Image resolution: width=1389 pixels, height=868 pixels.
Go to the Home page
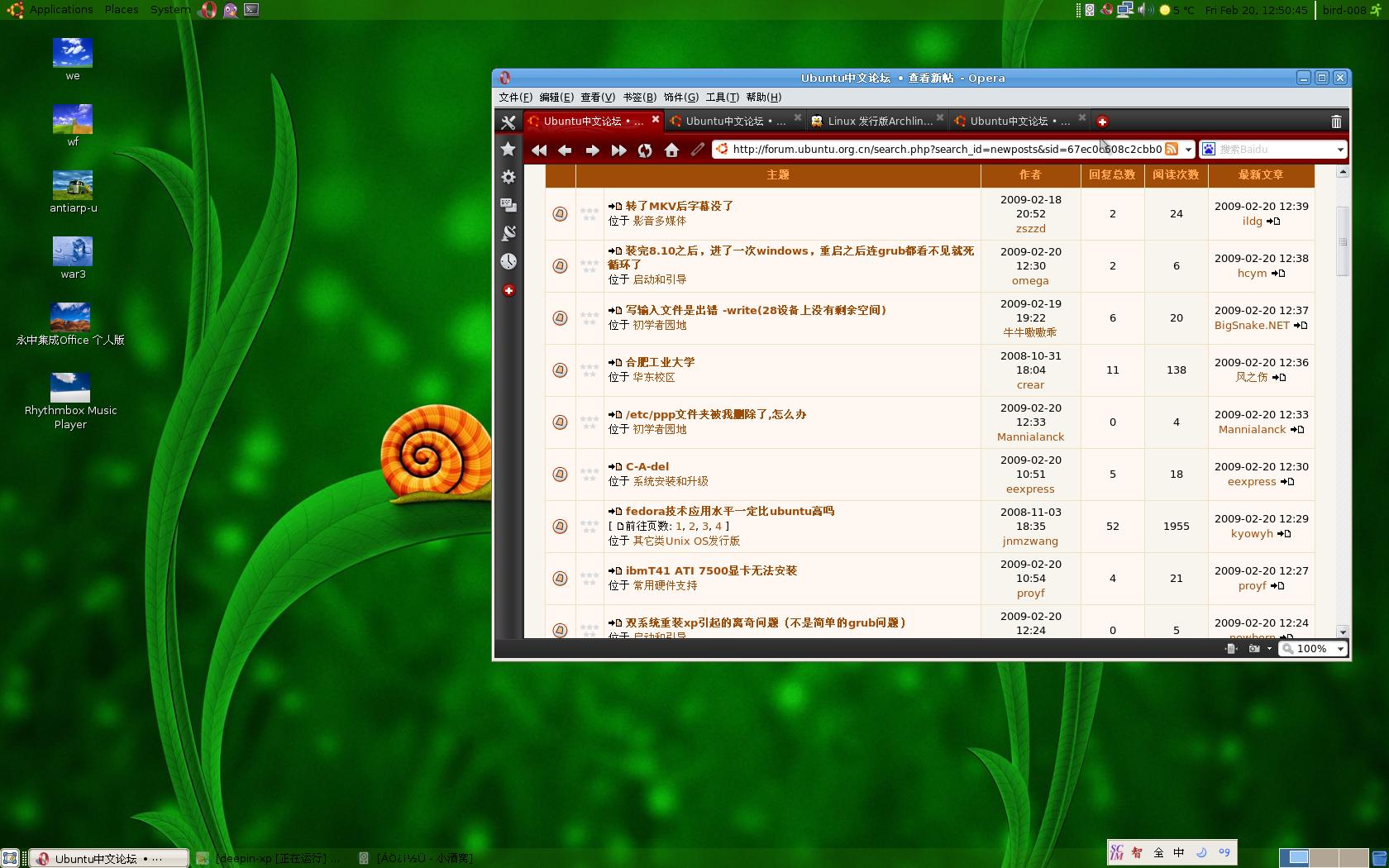[671, 150]
